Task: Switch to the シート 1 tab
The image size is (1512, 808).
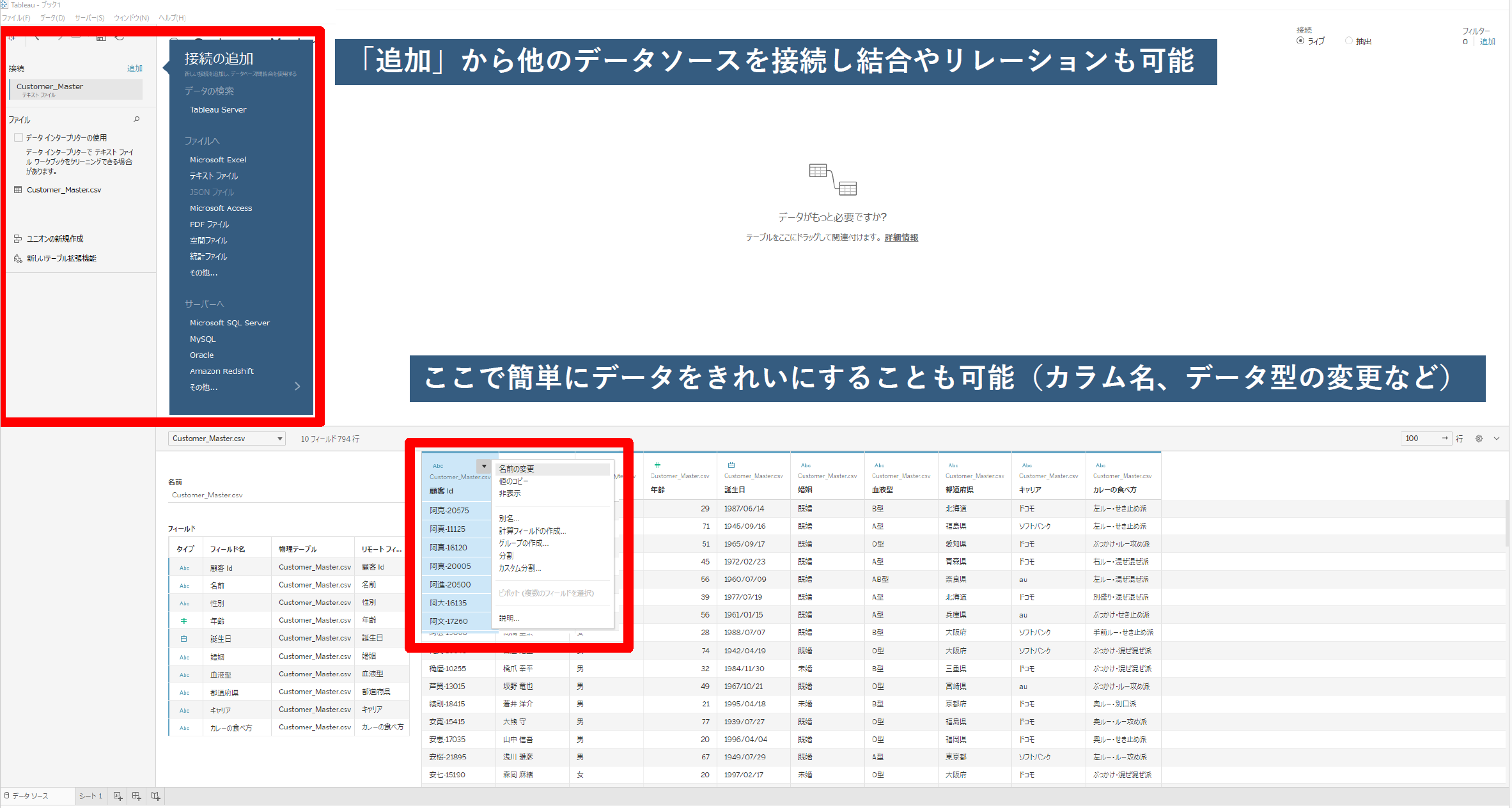Action: [91, 796]
